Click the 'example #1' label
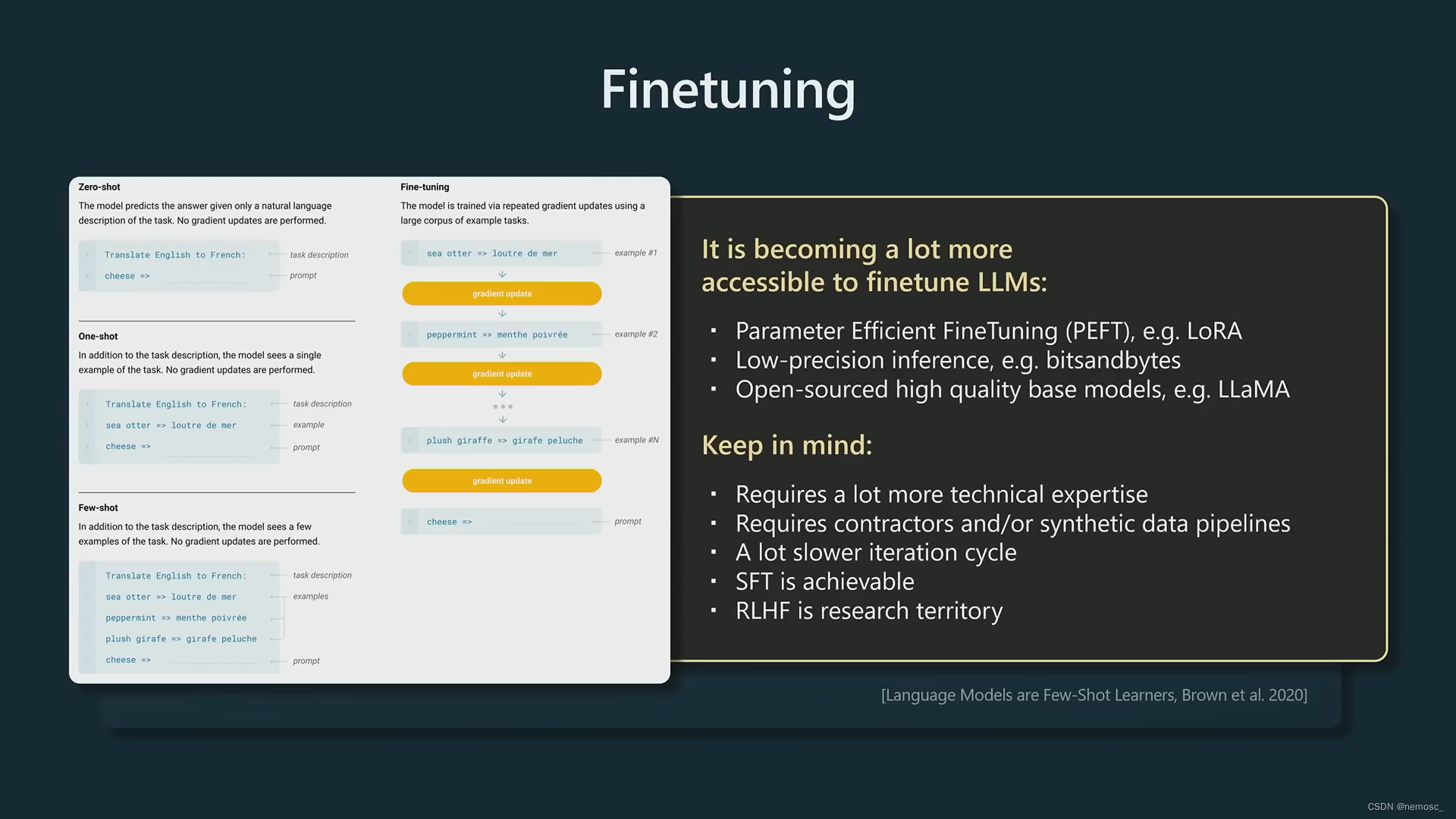The width and height of the screenshot is (1456, 819). click(636, 253)
